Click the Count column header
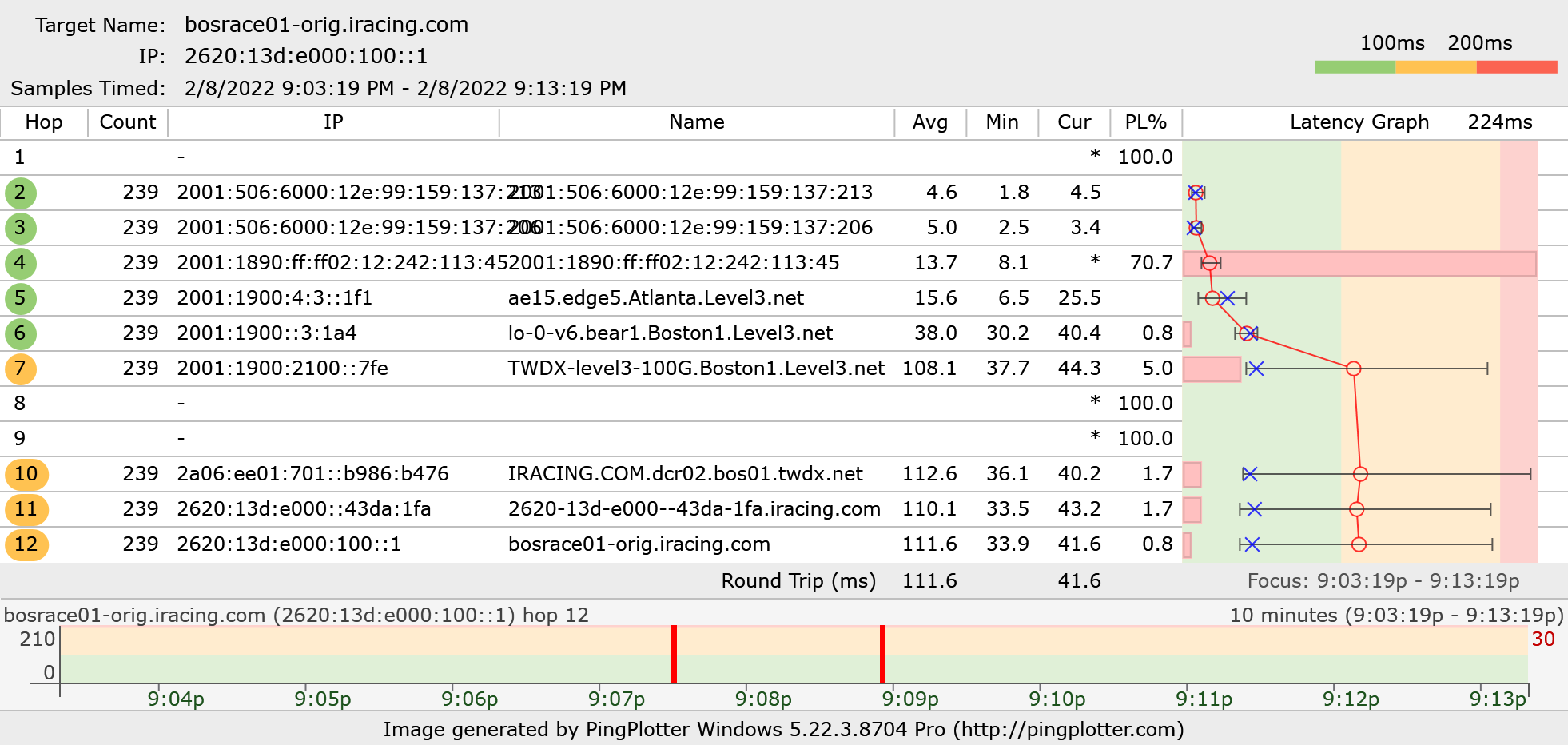Viewport: 1568px width, 745px height. point(128,122)
